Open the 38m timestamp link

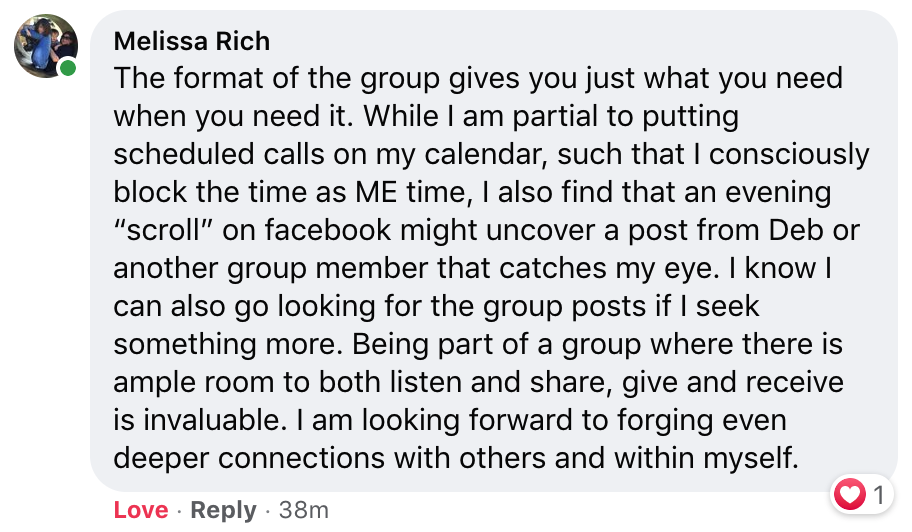point(304,510)
